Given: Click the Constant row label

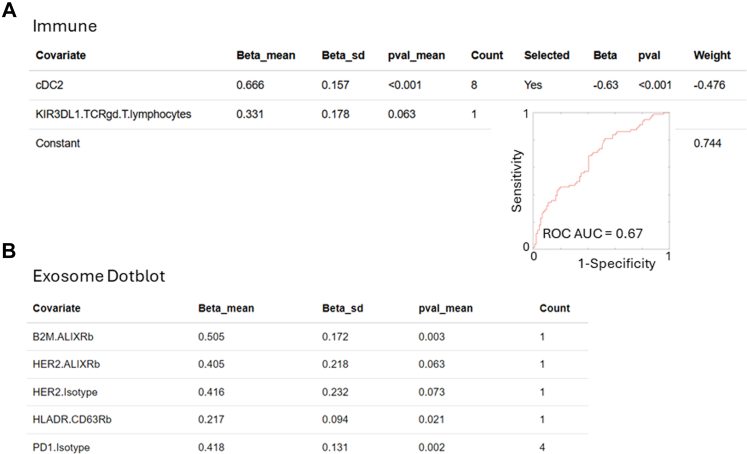Looking at the screenshot, I should point(58,143).
